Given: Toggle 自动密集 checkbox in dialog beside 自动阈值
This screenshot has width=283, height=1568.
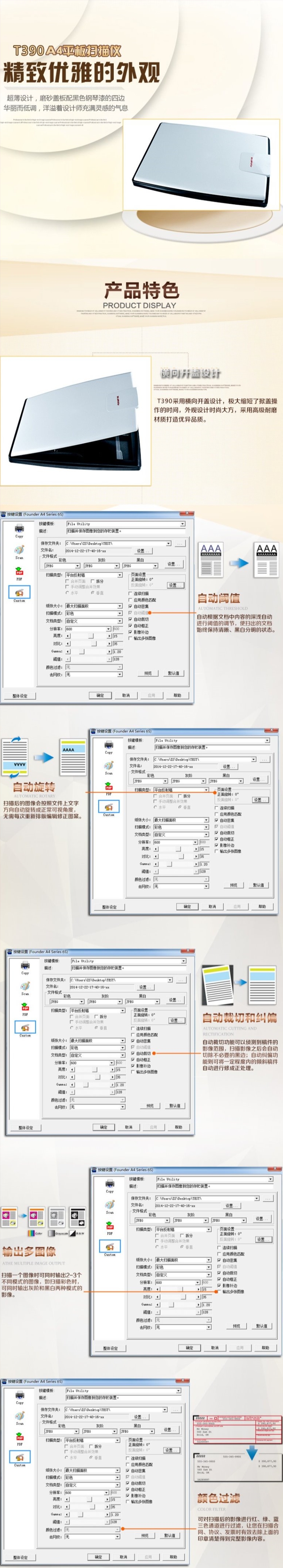Looking at the screenshot, I should pyautogui.click(x=130, y=606).
